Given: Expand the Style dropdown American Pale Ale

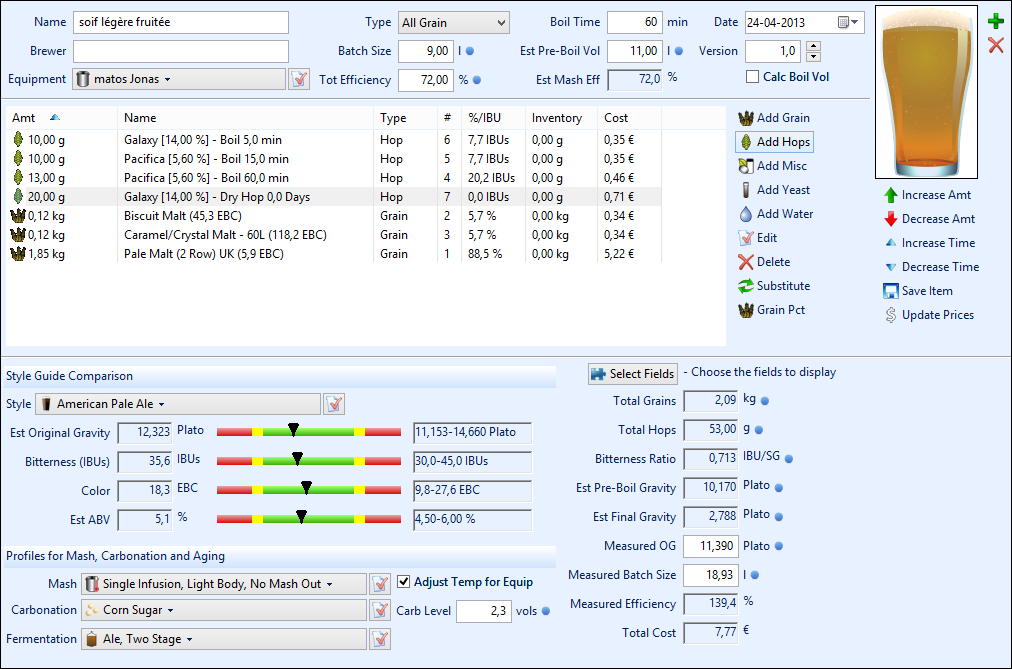Looking at the screenshot, I should tap(178, 404).
